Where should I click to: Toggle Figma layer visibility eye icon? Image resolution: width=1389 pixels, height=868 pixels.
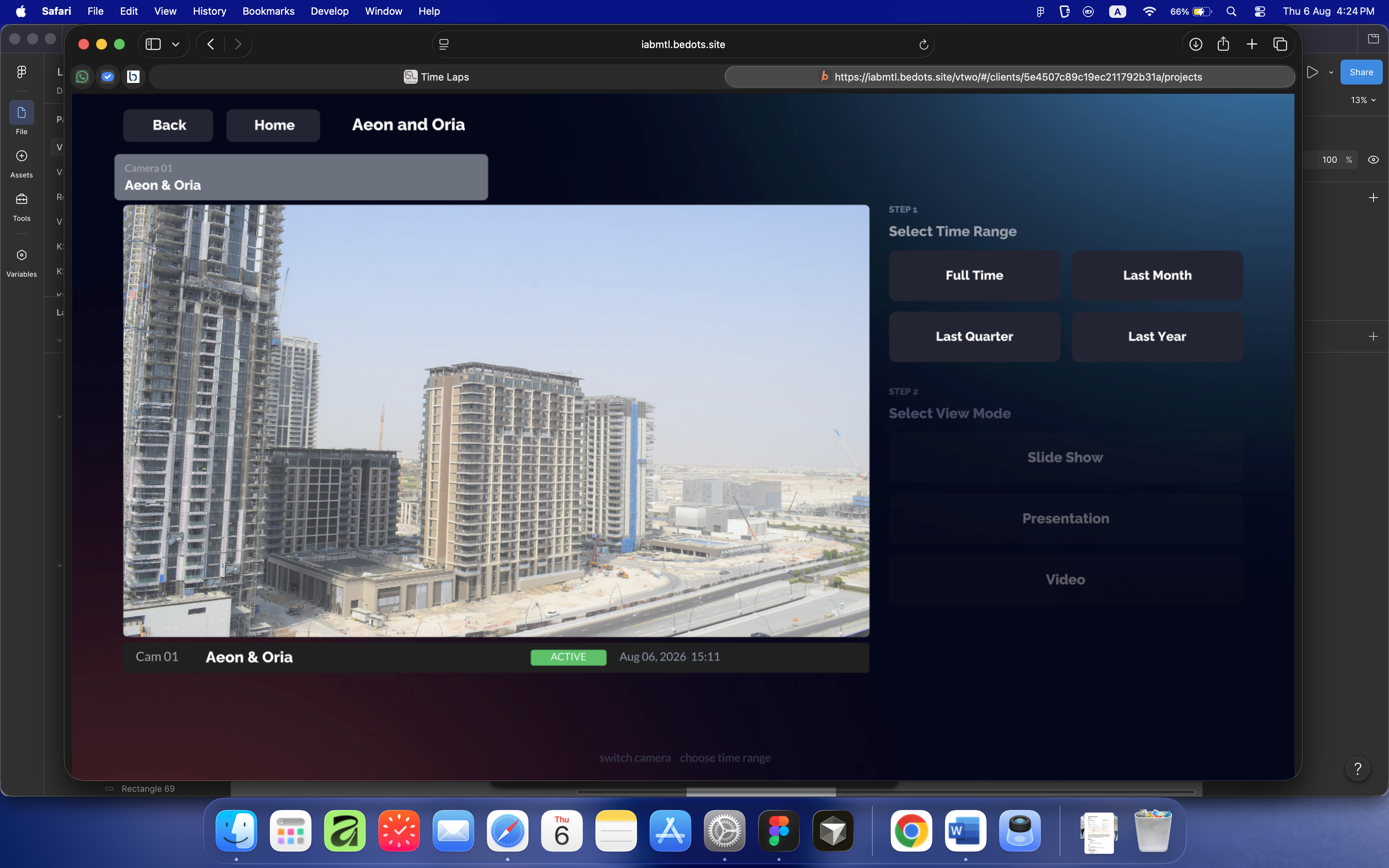tap(1373, 160)
